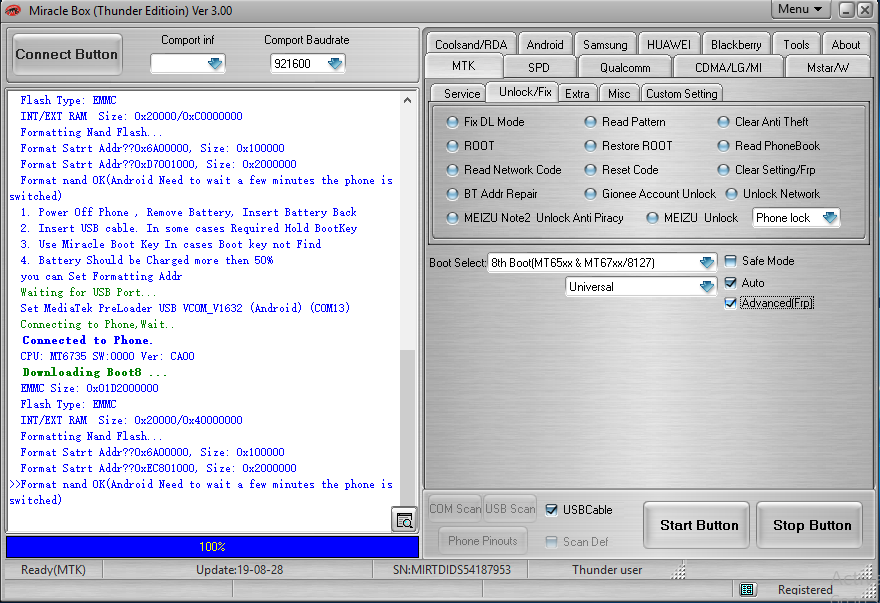Open the Boot Select dropdown list
The width and height of the screenshot is (880, 603).
pos(707,262)
